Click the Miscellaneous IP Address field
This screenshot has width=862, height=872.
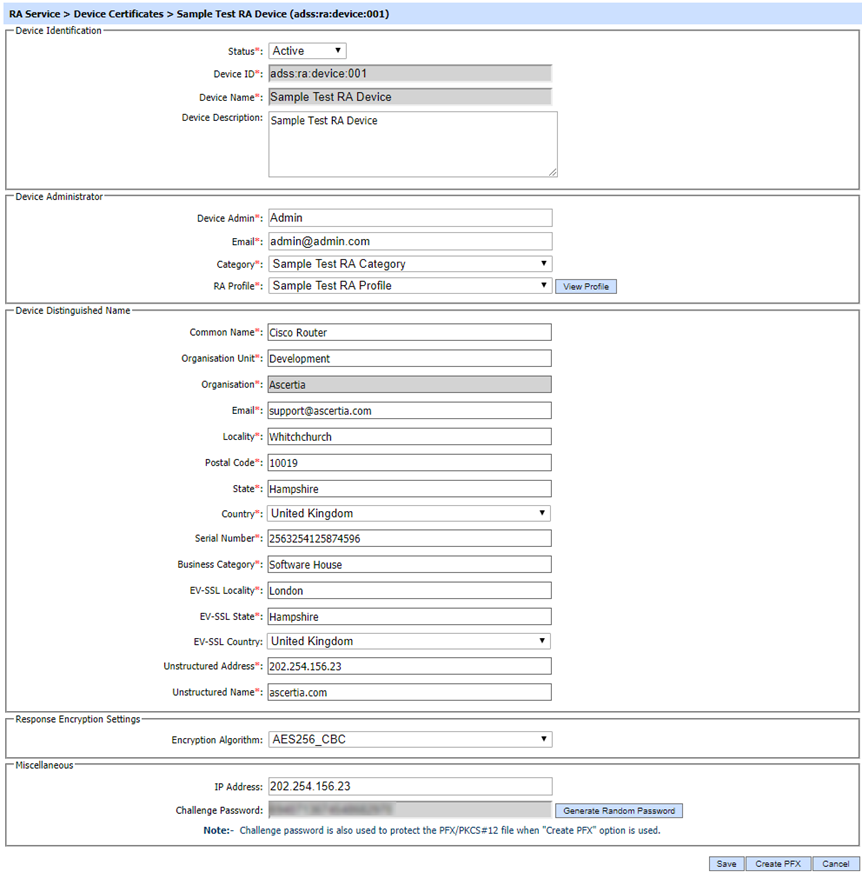[x=410, y=786]
